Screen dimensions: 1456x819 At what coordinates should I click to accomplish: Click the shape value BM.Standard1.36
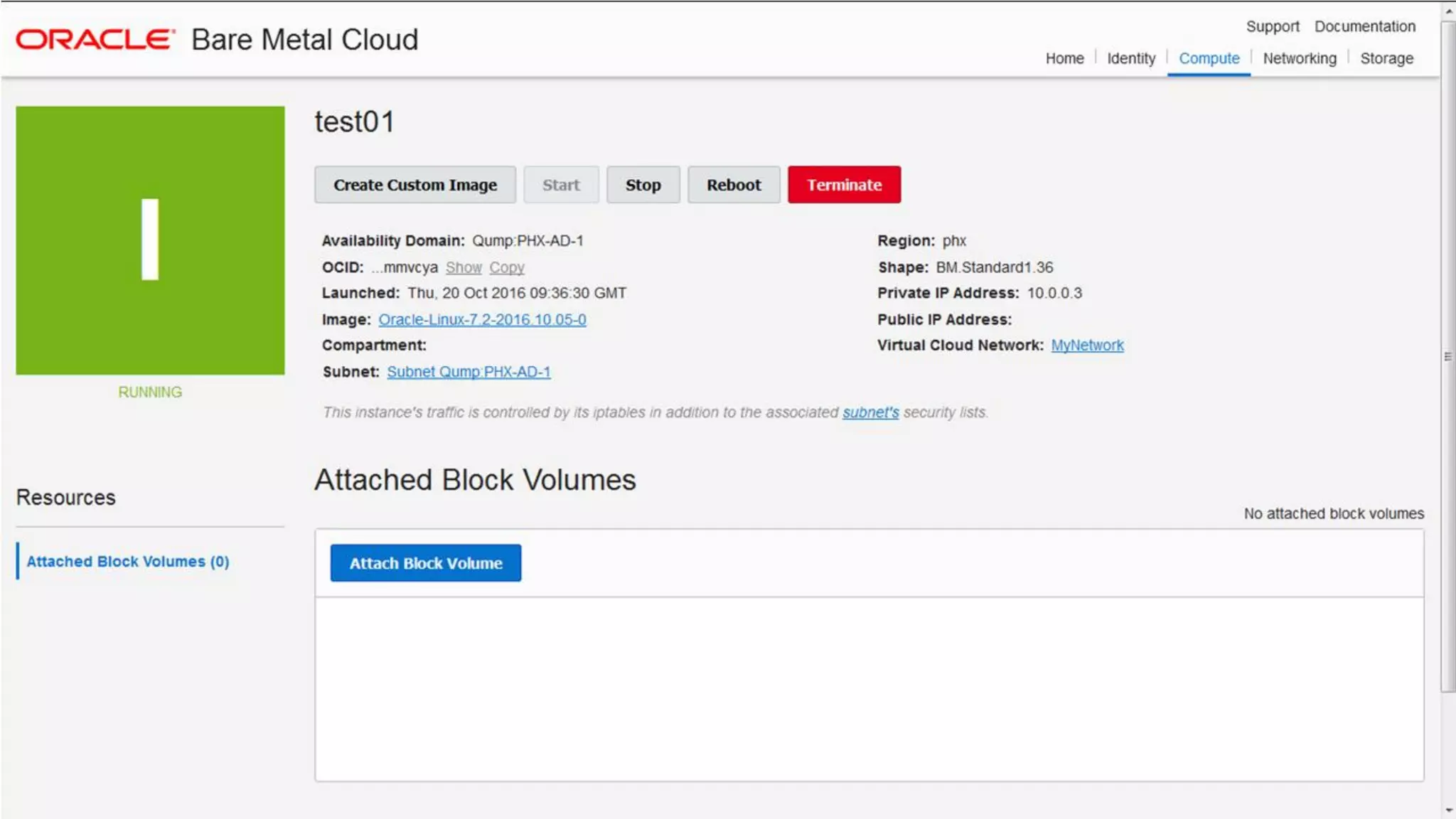pyautogui.click(x=995, y=267)
